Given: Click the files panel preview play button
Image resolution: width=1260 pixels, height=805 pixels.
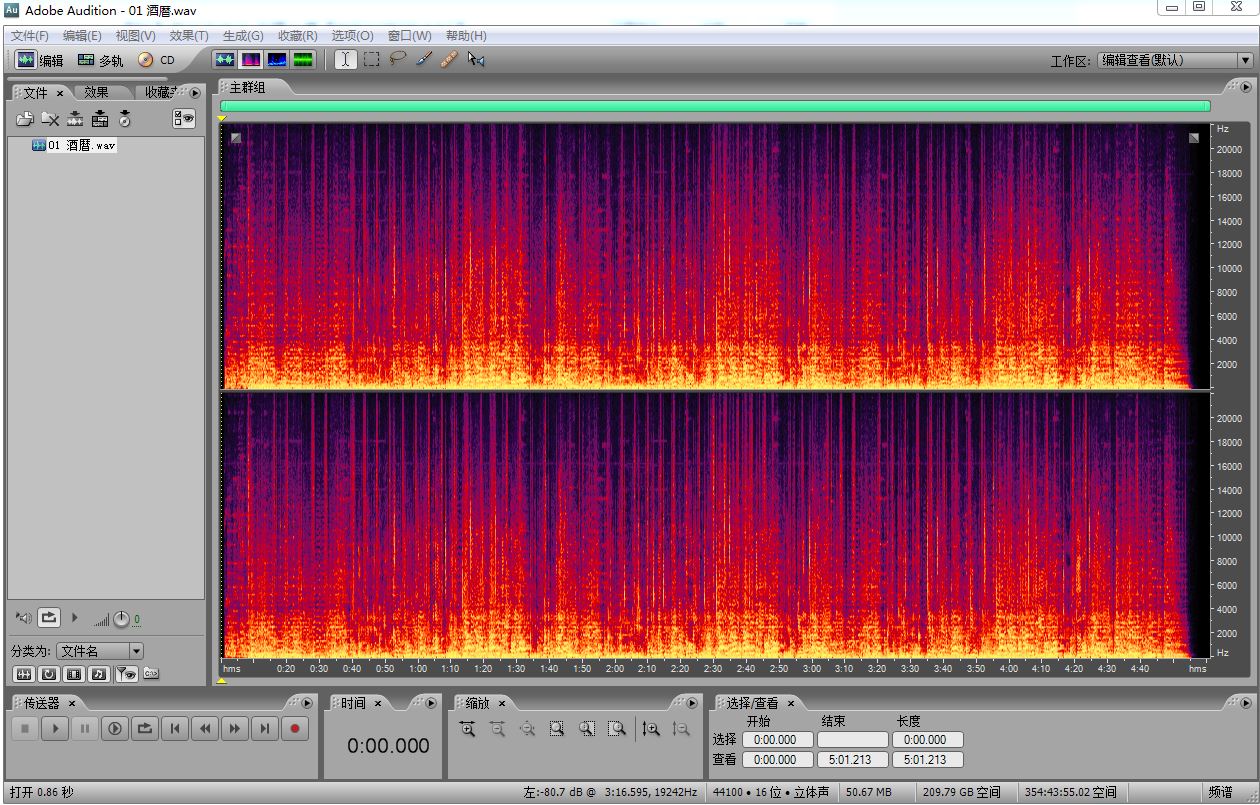Looking at the screenshot, I should (x=75, y=618).
